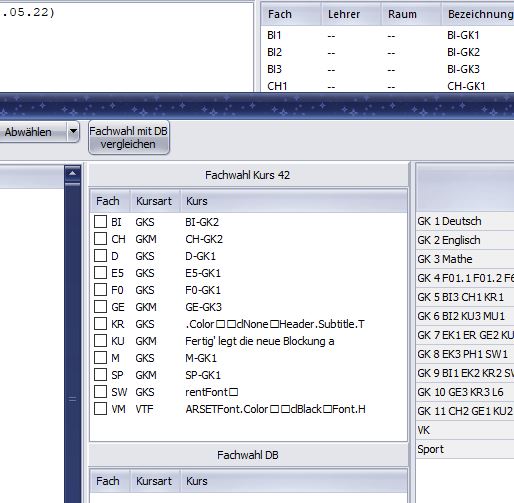Select the GK 4 F01.1 row

[x=465, y=278]
